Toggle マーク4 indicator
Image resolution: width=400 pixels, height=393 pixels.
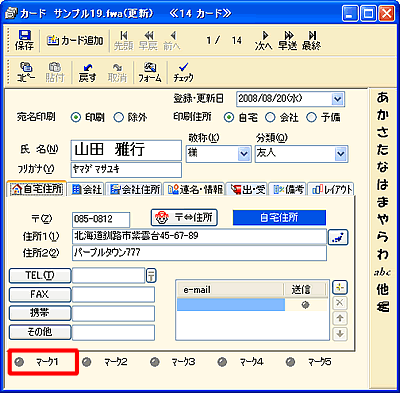[222, 362]
